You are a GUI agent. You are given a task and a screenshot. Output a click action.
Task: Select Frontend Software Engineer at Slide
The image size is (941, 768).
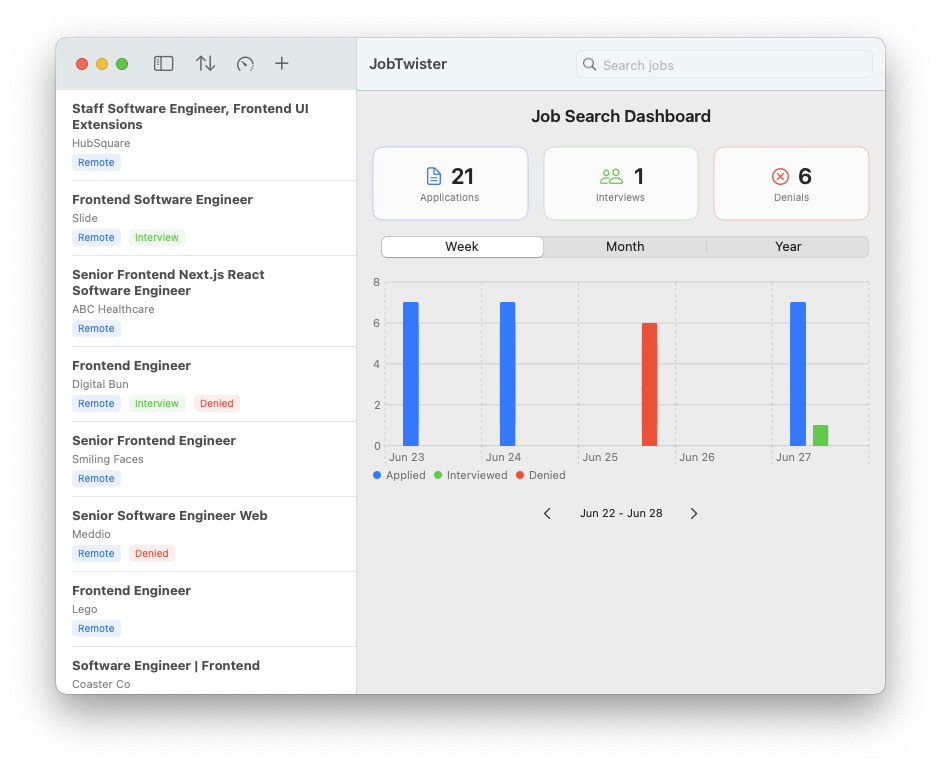[x=206, y=218]
